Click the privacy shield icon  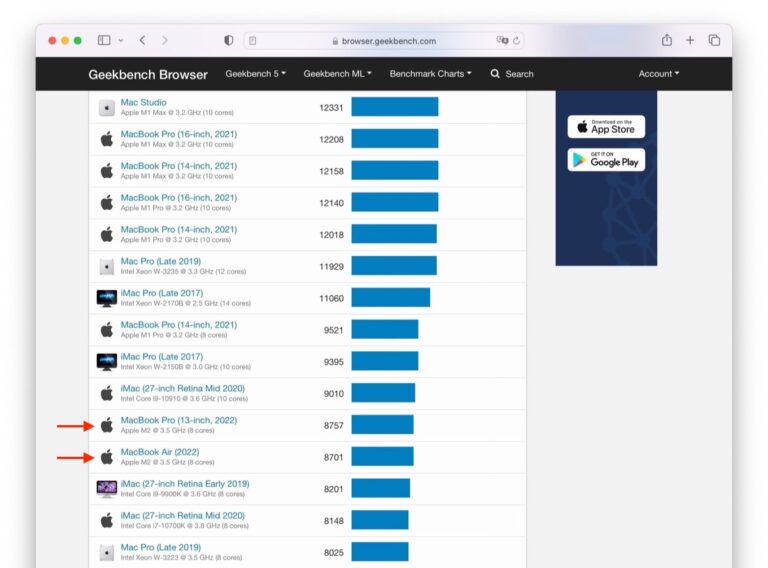(x=229, y=41)
